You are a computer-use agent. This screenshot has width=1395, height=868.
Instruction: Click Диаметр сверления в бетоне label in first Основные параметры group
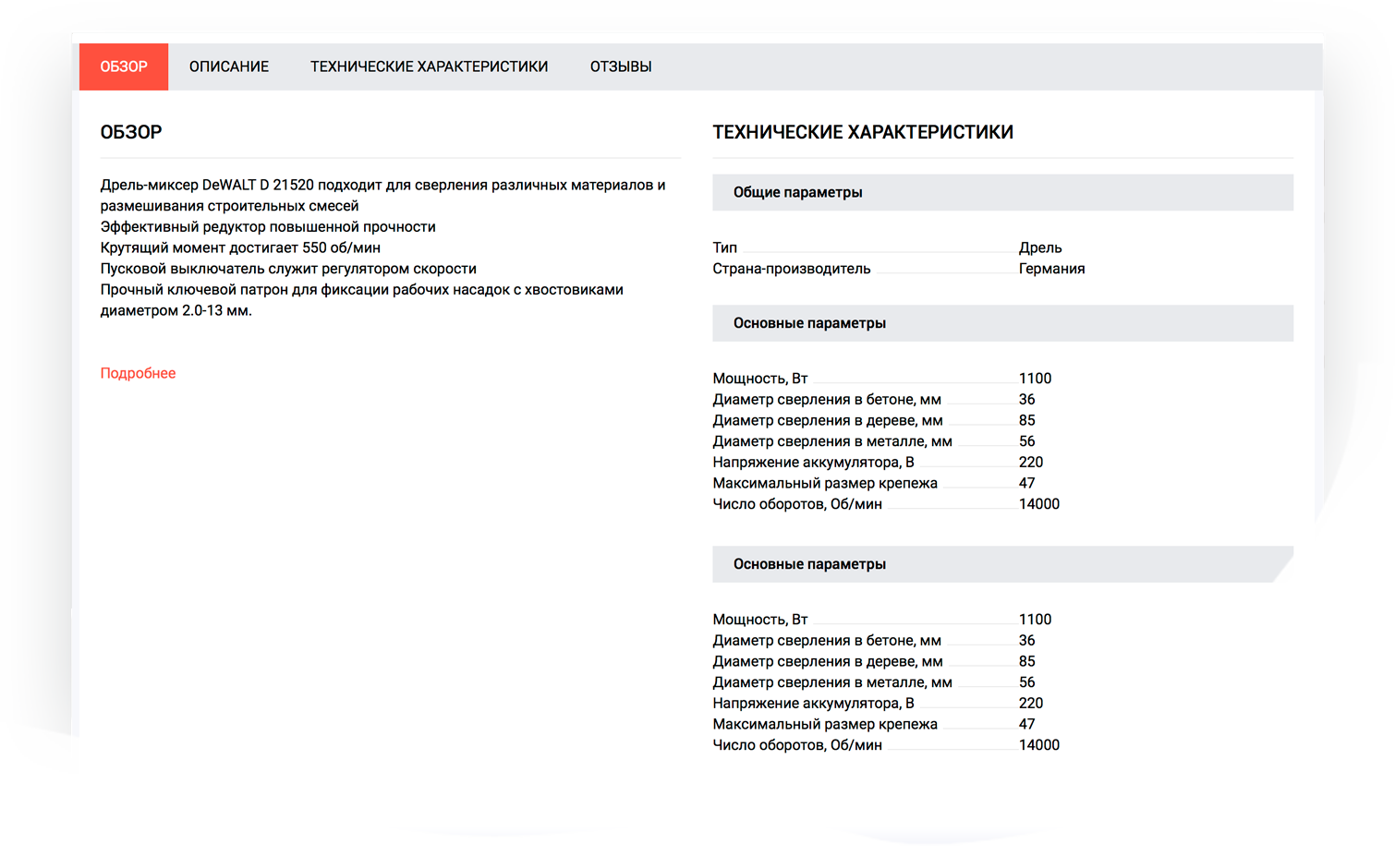click(x=827, y=399)
